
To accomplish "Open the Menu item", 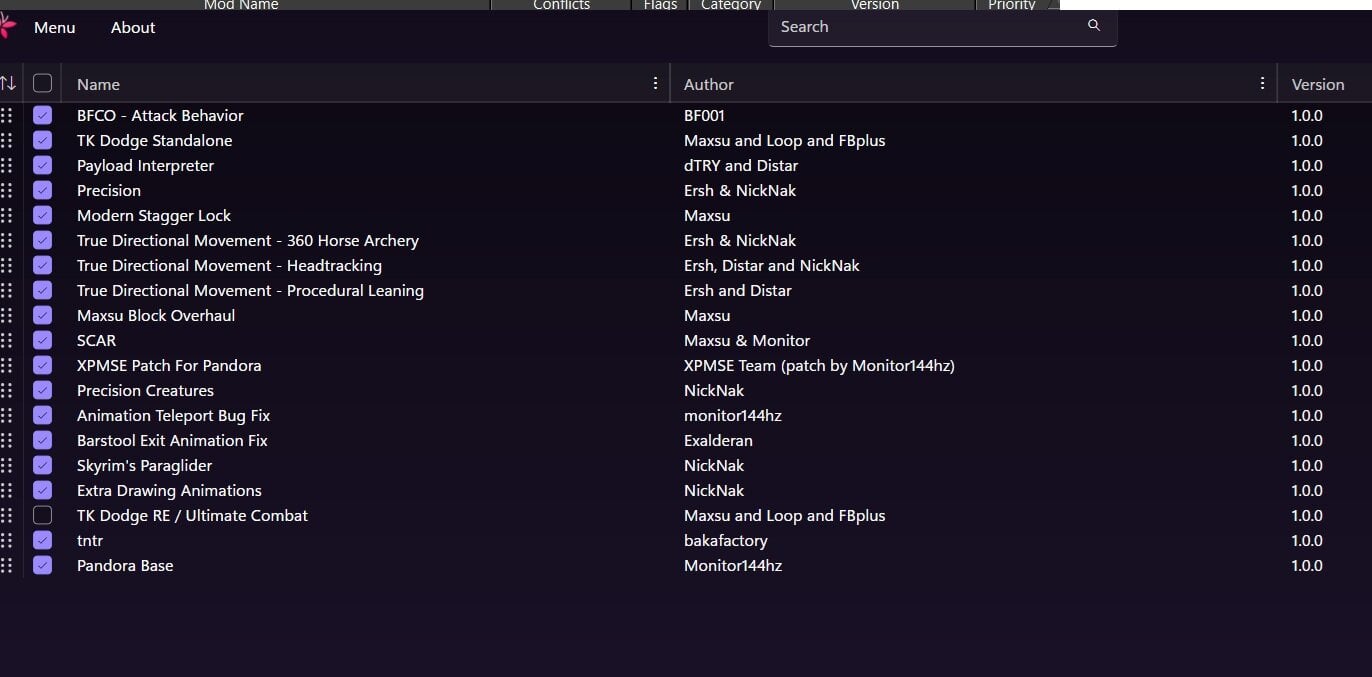I will click(x=54, y=27).
